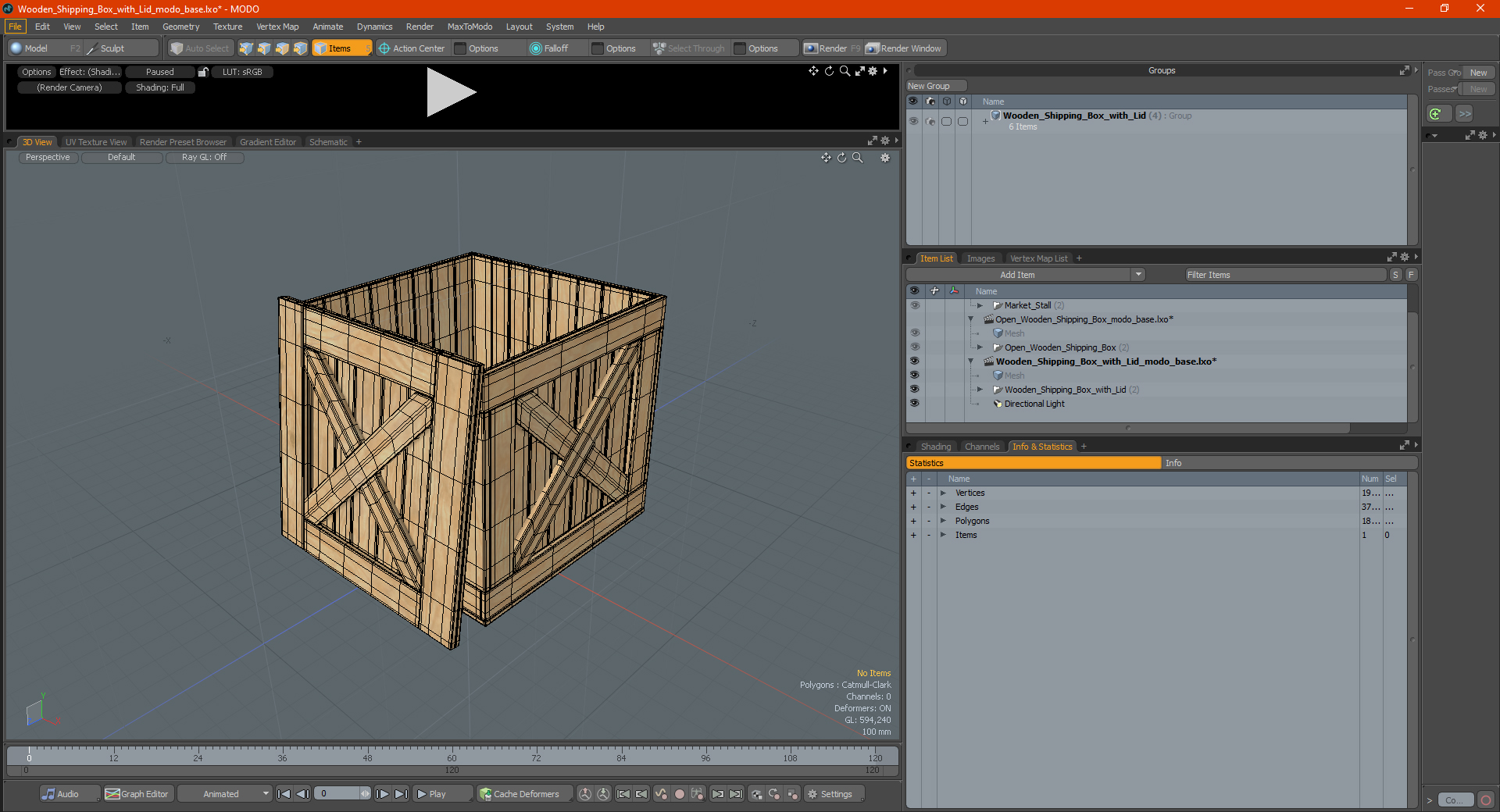The width and height of the screenshot is (1500, 812).
Task: Maximize the Groups panel
Action: tap(1404, 70)
